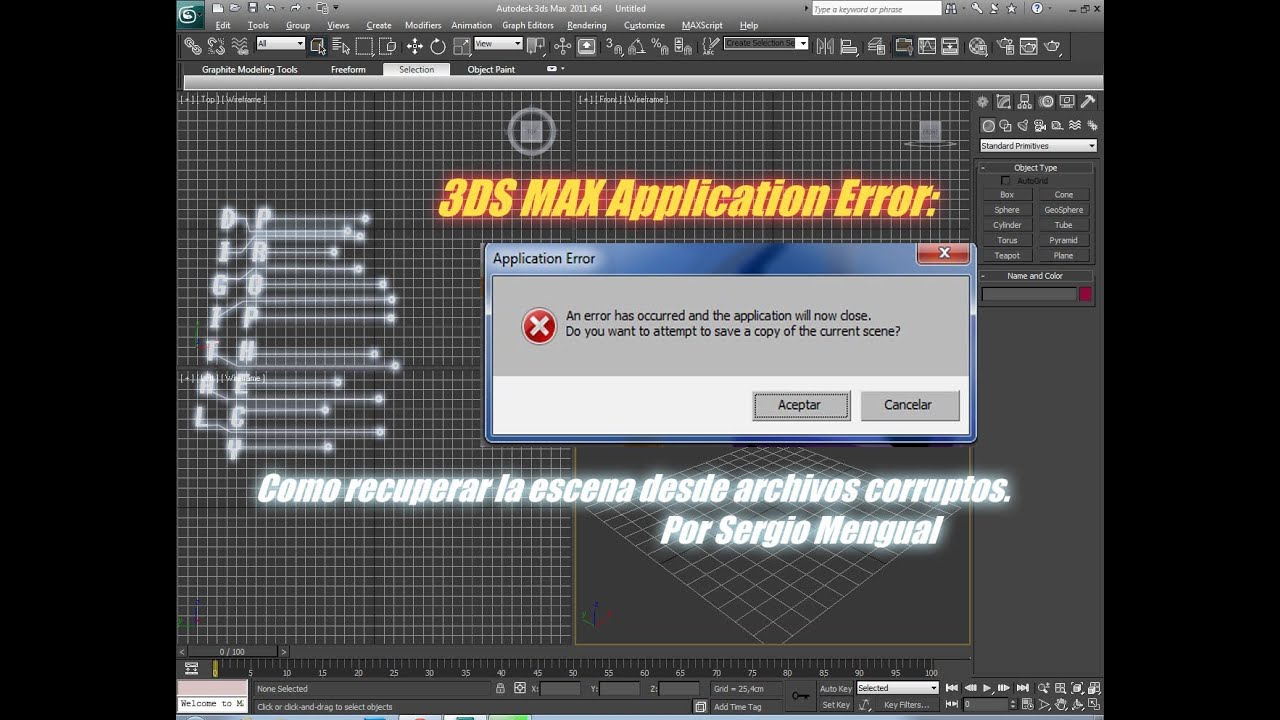1280x720 pixels.
Task: Open the Hierarchy command panel tab
Action: tap(1025, 101)
